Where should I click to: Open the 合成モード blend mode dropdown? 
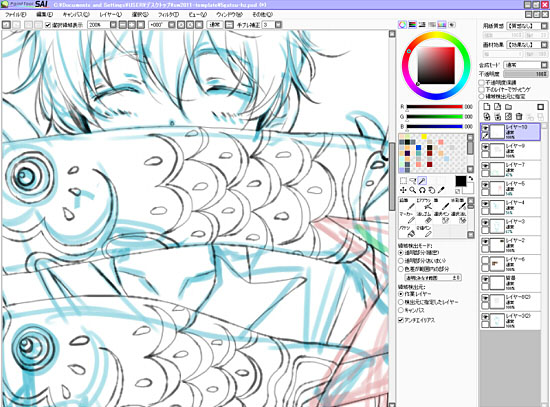544,65
